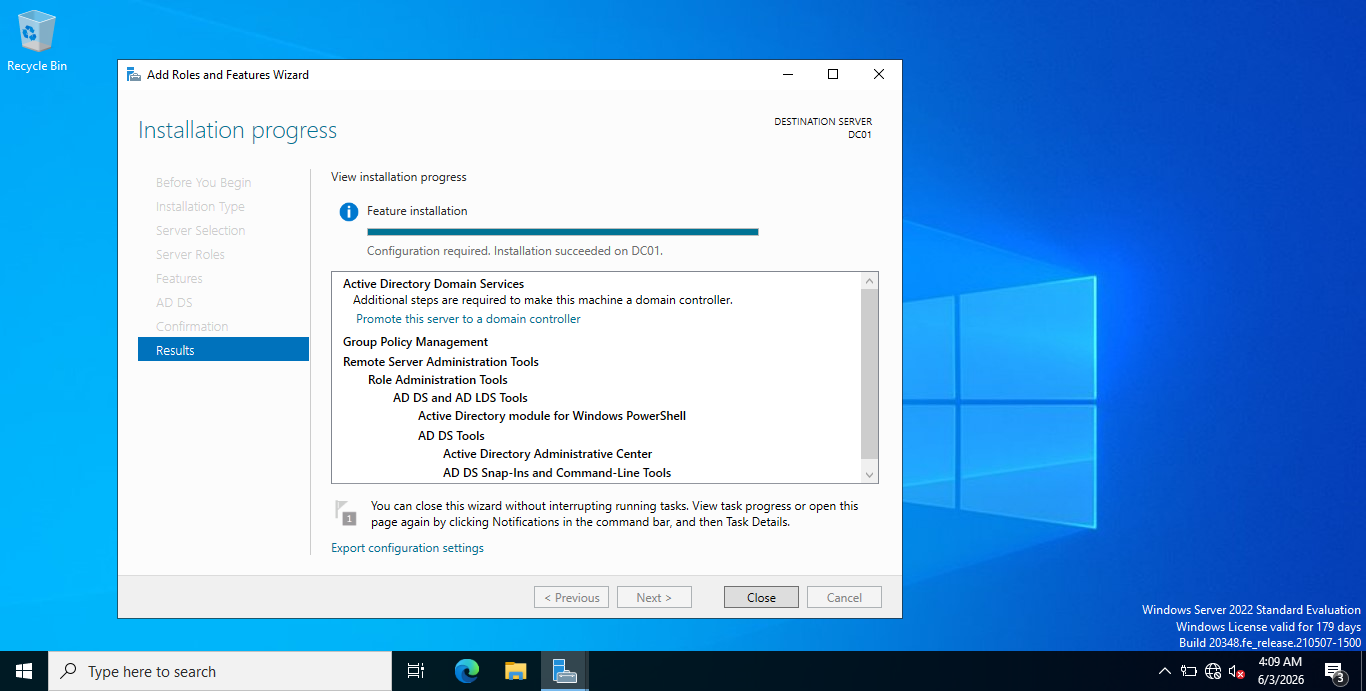Click the taskbar clock and date
1366x691 pixels.
click(x=1280, y=671)
